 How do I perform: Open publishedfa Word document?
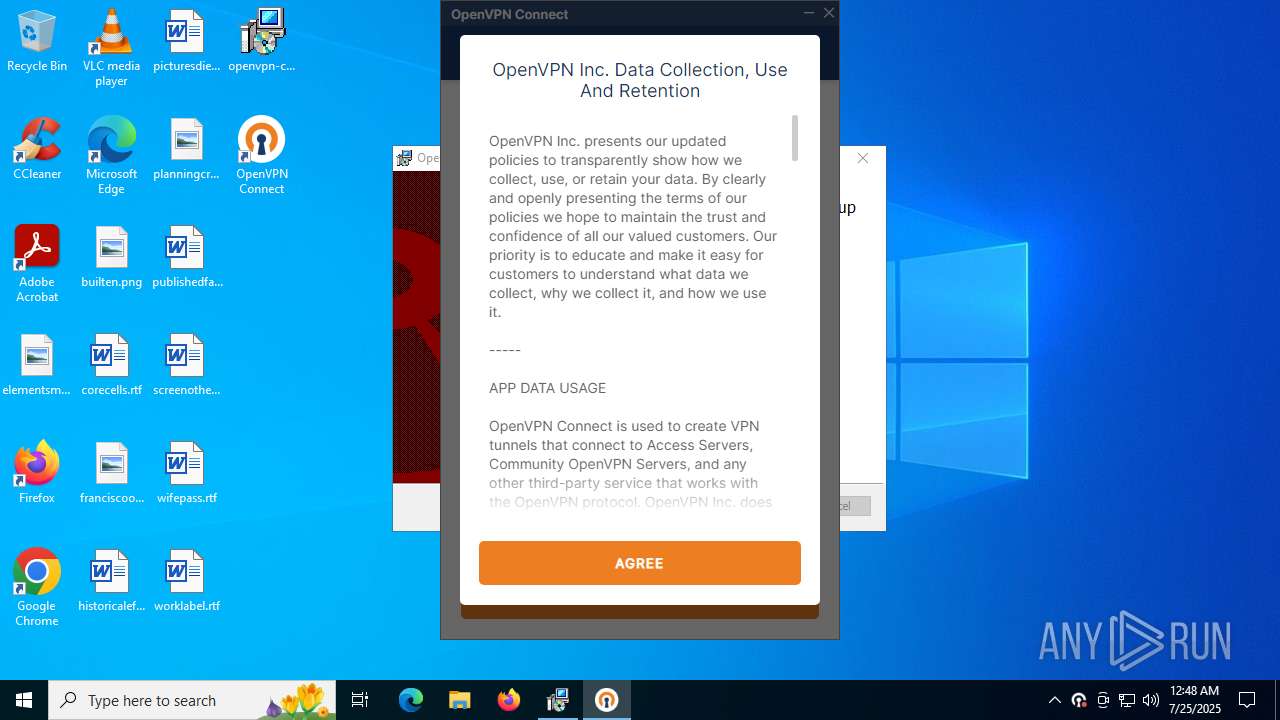click(x=186, y=257)
